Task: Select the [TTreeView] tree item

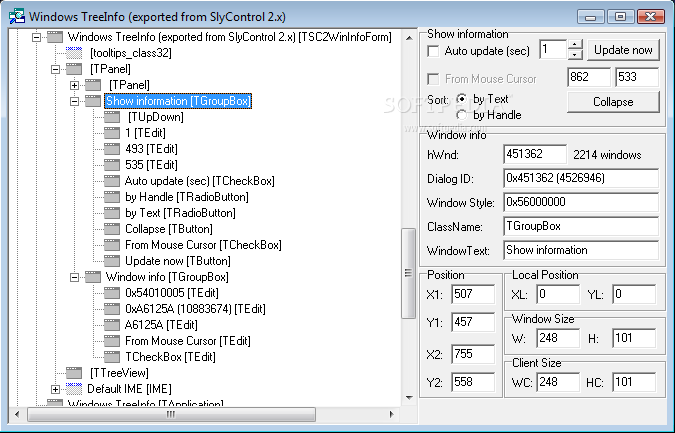Action: pyautogui.click(x=119, y=373)
